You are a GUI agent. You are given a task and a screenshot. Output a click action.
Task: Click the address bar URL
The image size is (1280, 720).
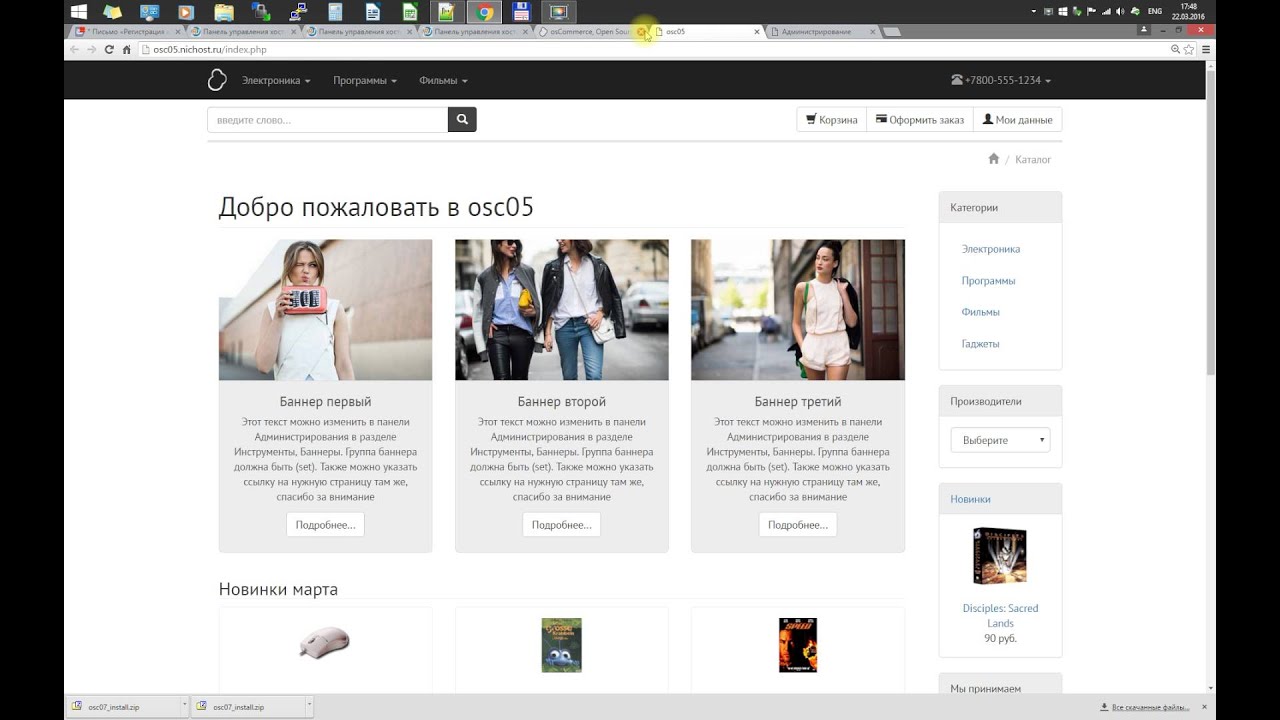coord(210,49)
